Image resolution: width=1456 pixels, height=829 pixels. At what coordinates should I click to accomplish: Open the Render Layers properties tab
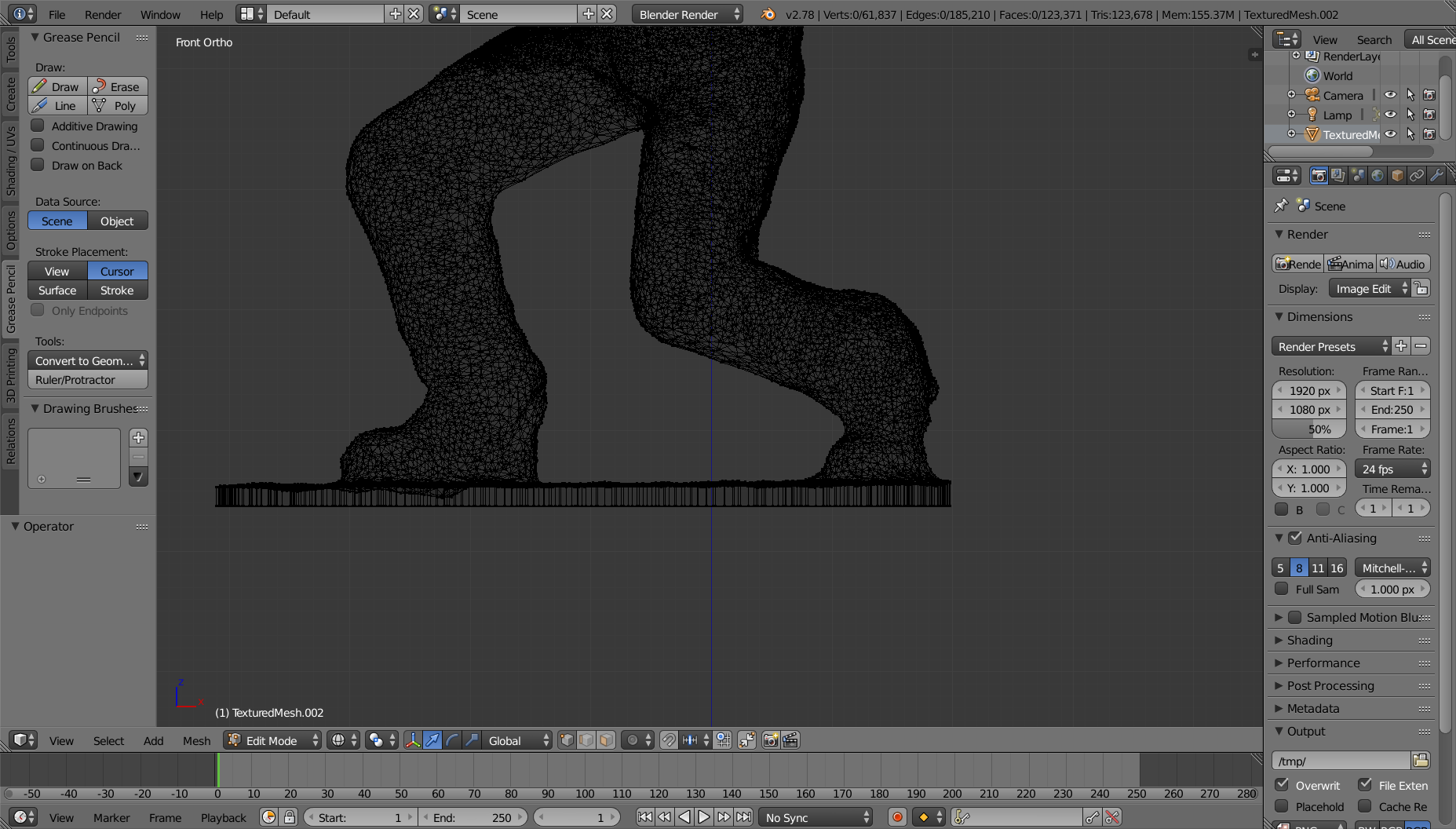1338,176
